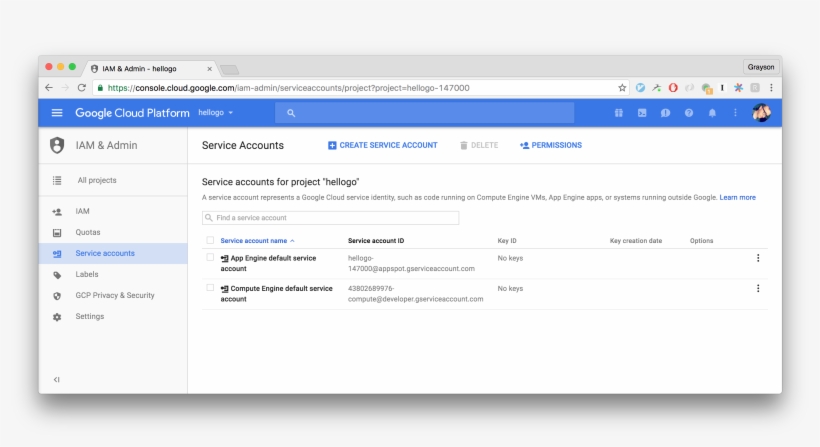Collapse the left sidebar panel

click(57, 379)
